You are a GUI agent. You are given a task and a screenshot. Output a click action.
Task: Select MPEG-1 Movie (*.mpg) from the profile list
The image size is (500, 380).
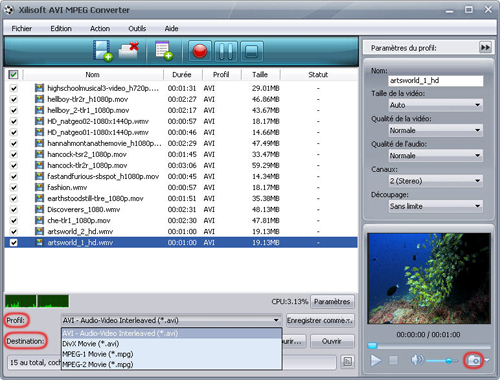[172, 354]
